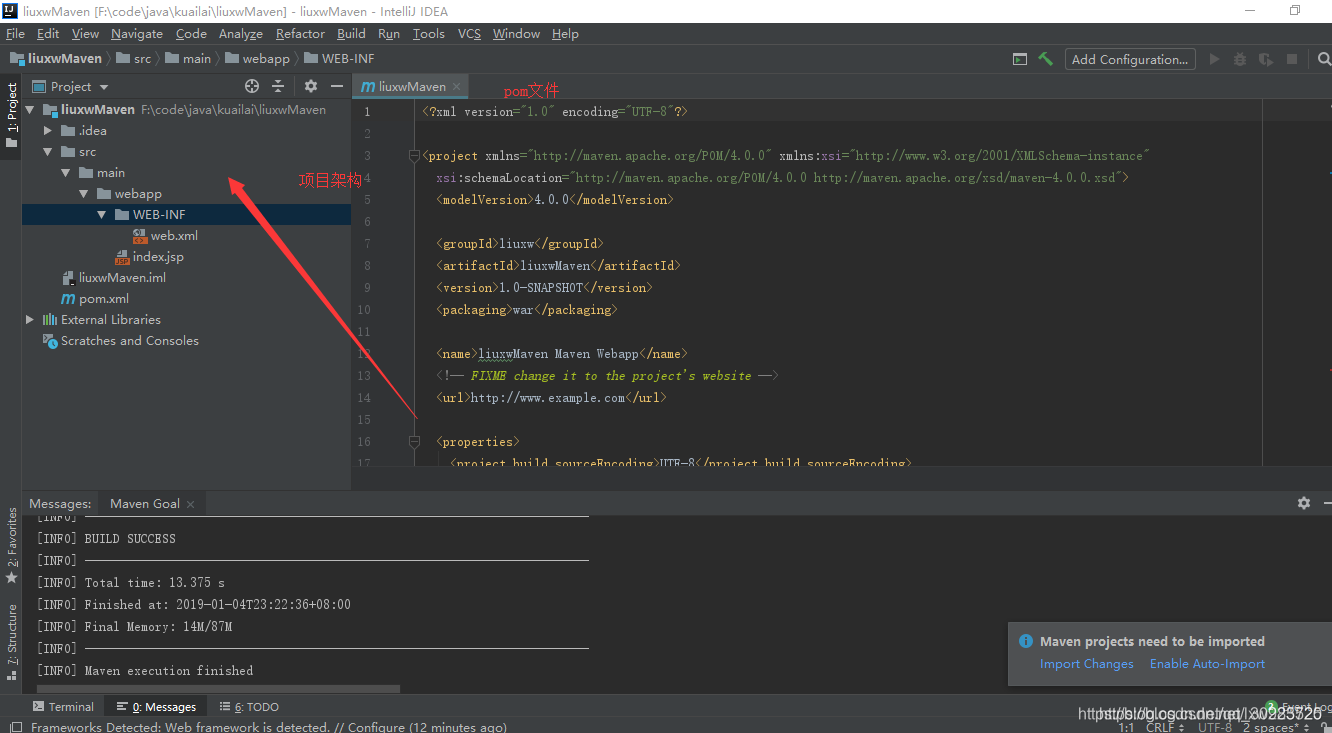Toggle the 2: Favorites side tab

click(x=12, y=546)
